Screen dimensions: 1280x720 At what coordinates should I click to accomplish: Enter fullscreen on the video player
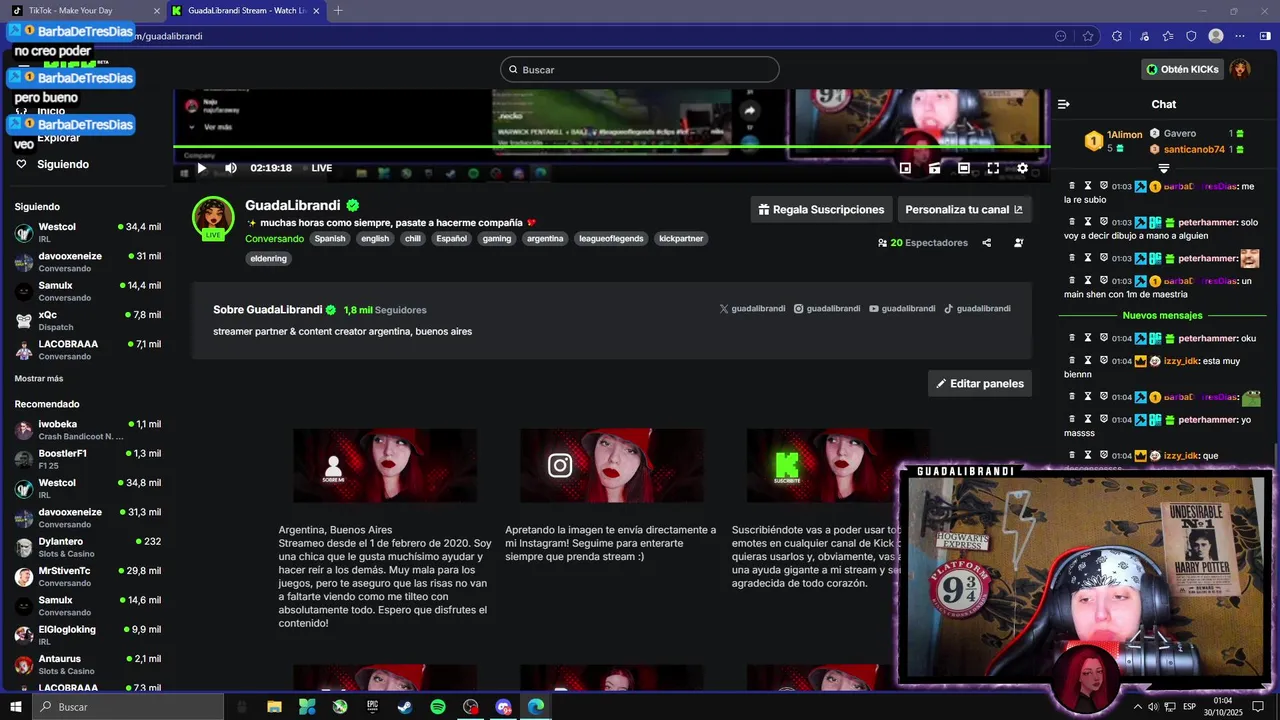tap(993, 168)
